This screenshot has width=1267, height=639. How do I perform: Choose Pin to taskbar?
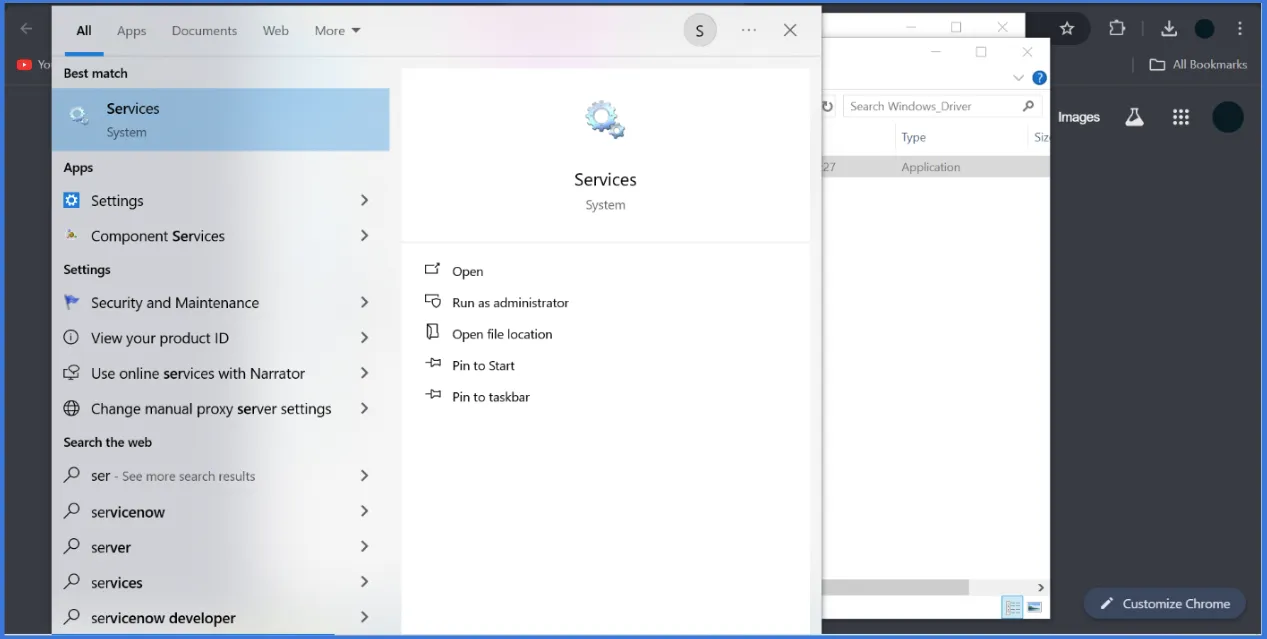coord(491,397)
